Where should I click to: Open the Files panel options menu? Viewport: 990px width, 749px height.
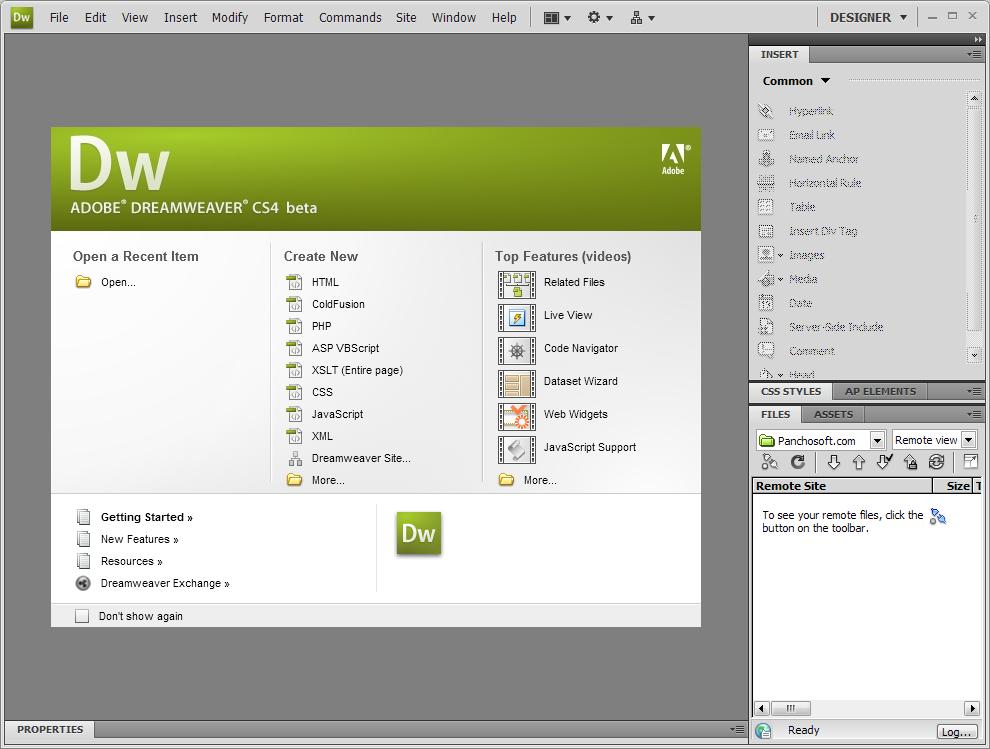974,414
